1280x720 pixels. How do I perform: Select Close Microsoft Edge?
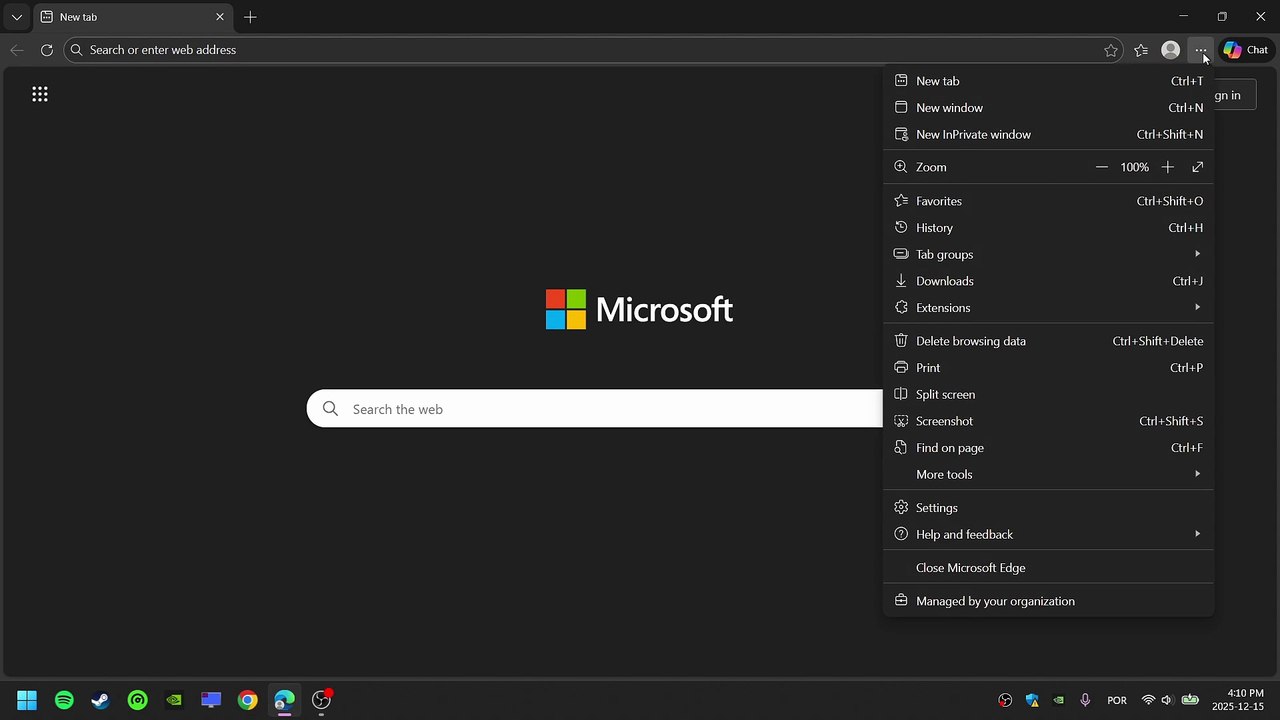click(1048, 568)
